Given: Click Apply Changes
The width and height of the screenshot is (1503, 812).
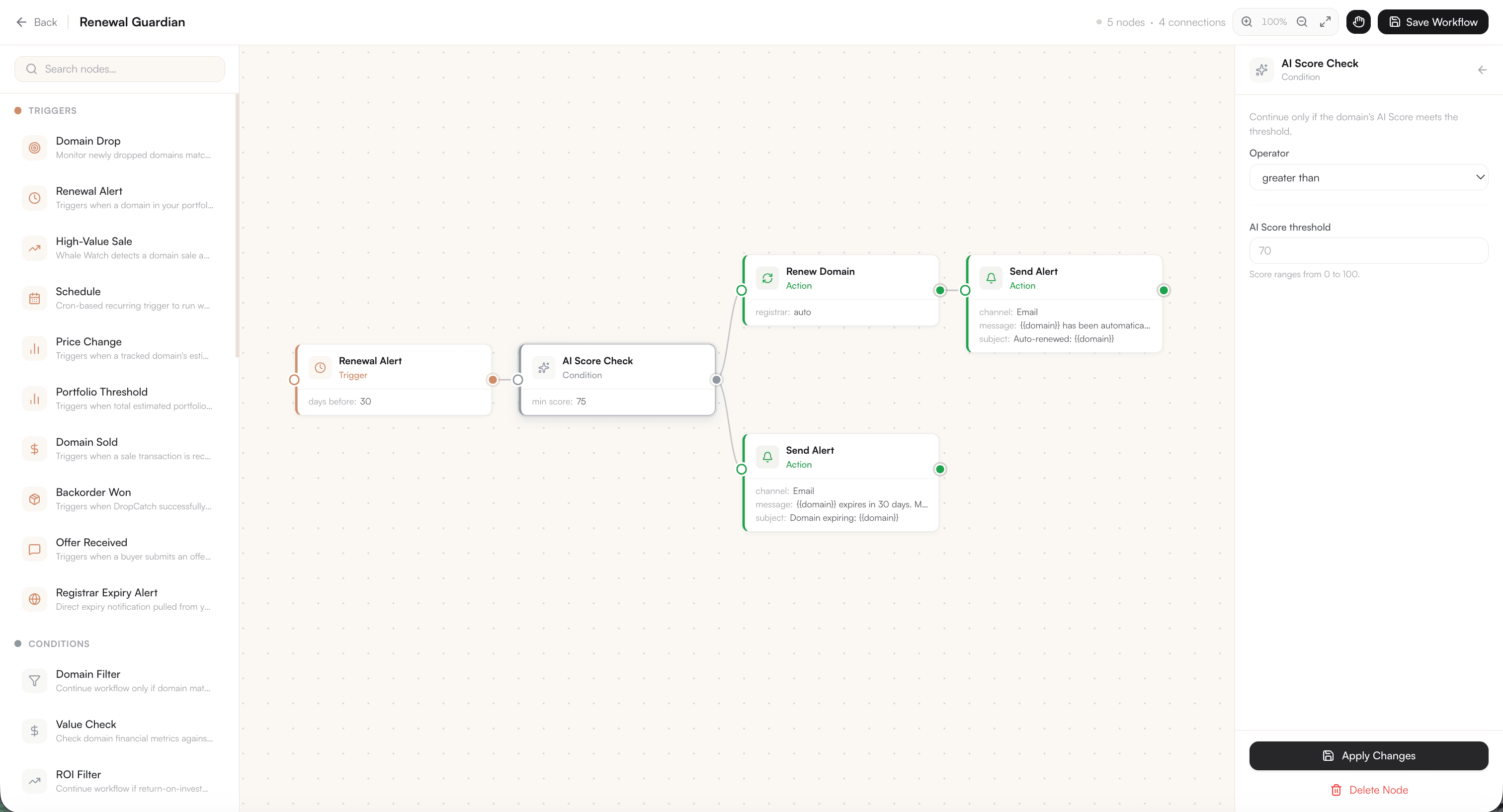Looking at the screenshot, I should pyautogui.click(x=1368, y=755).
